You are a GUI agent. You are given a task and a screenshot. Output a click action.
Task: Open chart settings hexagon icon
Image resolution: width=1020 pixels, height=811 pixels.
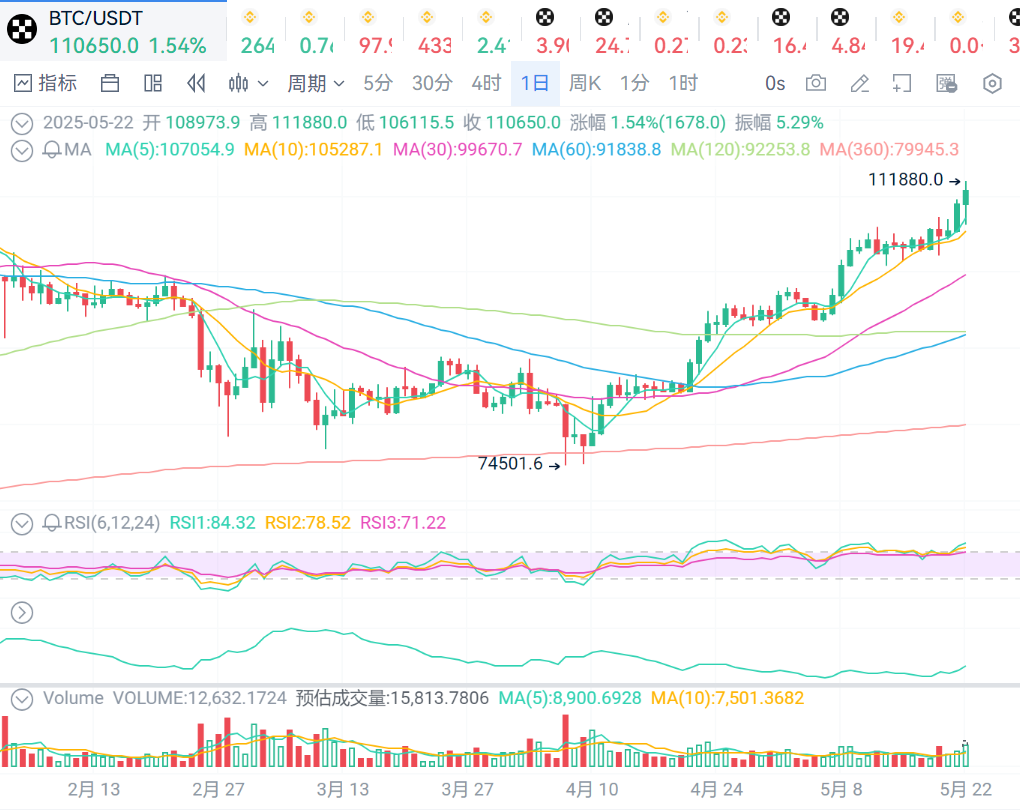click(992, 83)
